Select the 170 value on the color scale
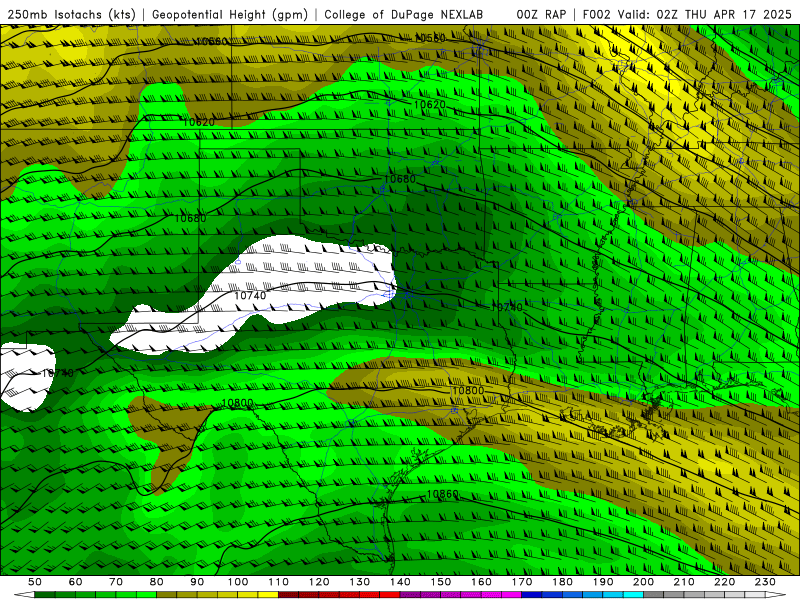 click(x=522, y=582)
